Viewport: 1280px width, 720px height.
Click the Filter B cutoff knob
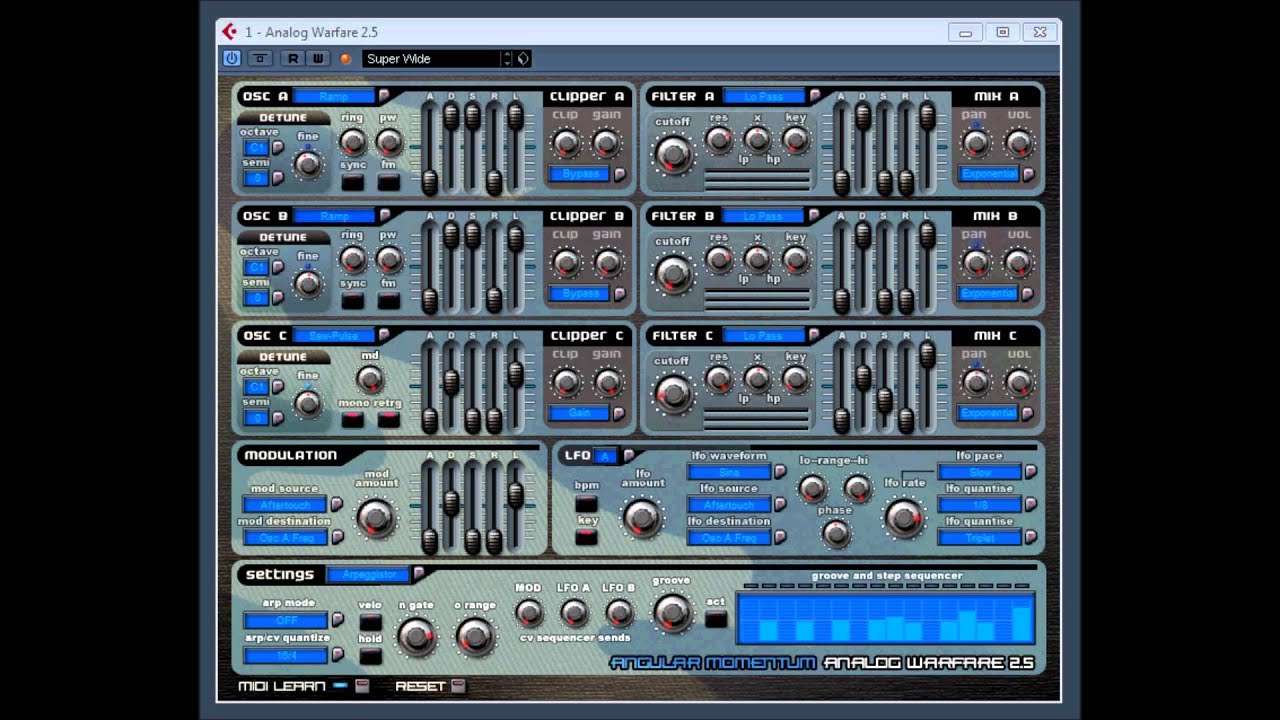point(672,274)
